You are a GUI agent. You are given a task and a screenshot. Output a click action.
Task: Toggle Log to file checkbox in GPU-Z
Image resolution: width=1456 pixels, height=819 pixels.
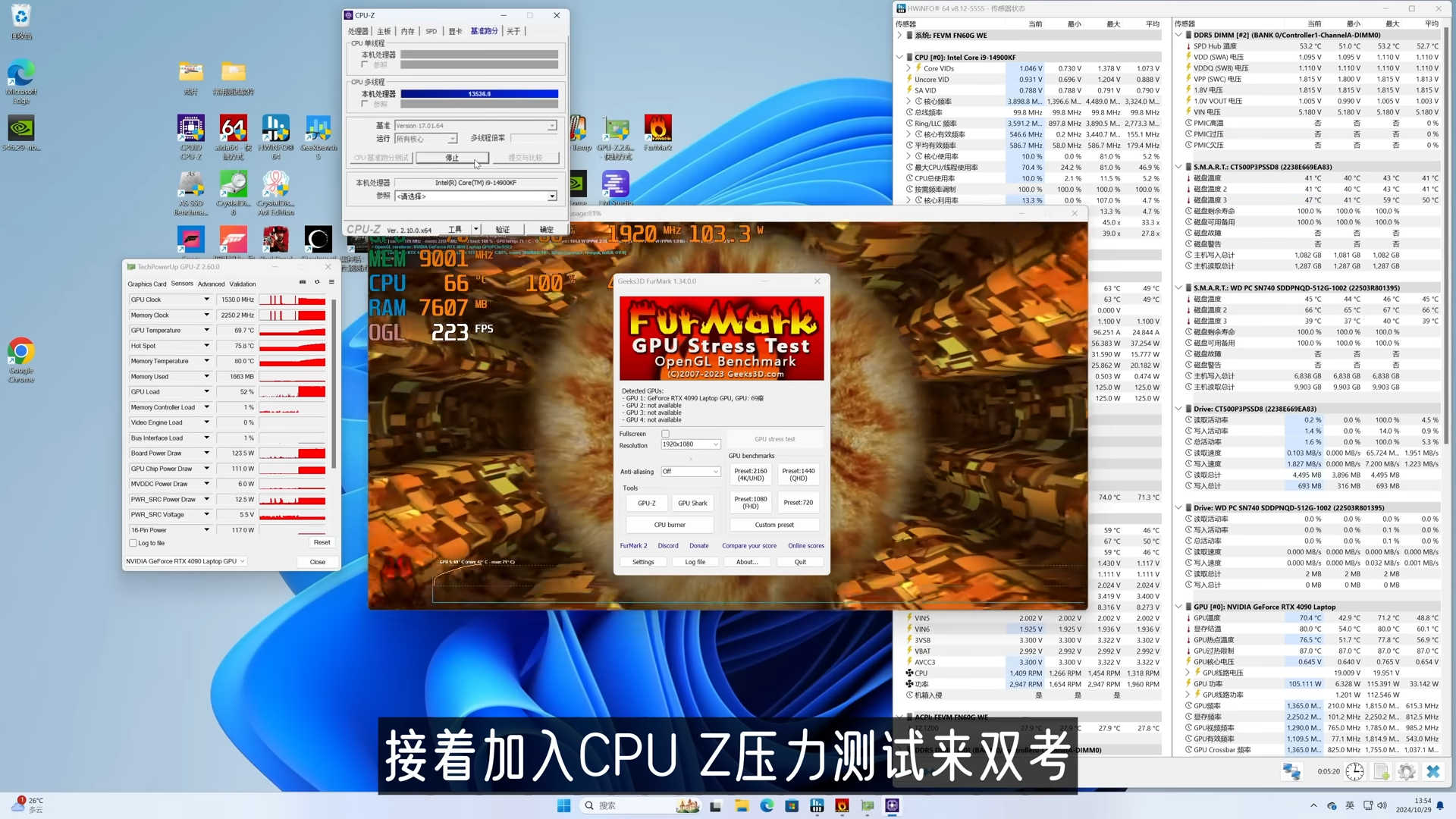tap(133, 543)
